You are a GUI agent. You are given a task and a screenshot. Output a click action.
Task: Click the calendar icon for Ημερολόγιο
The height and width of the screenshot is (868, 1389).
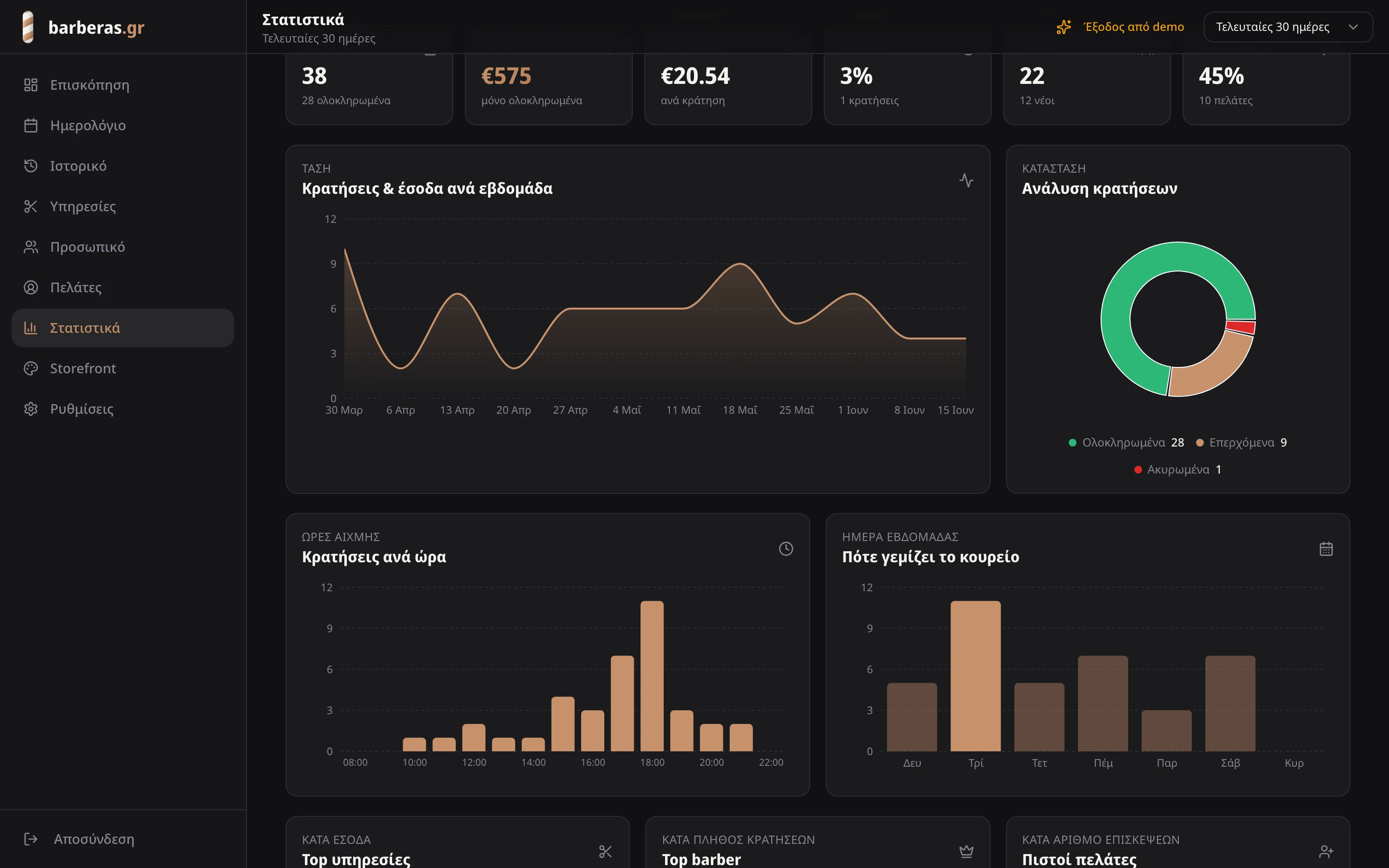click(x=31, y=125)
